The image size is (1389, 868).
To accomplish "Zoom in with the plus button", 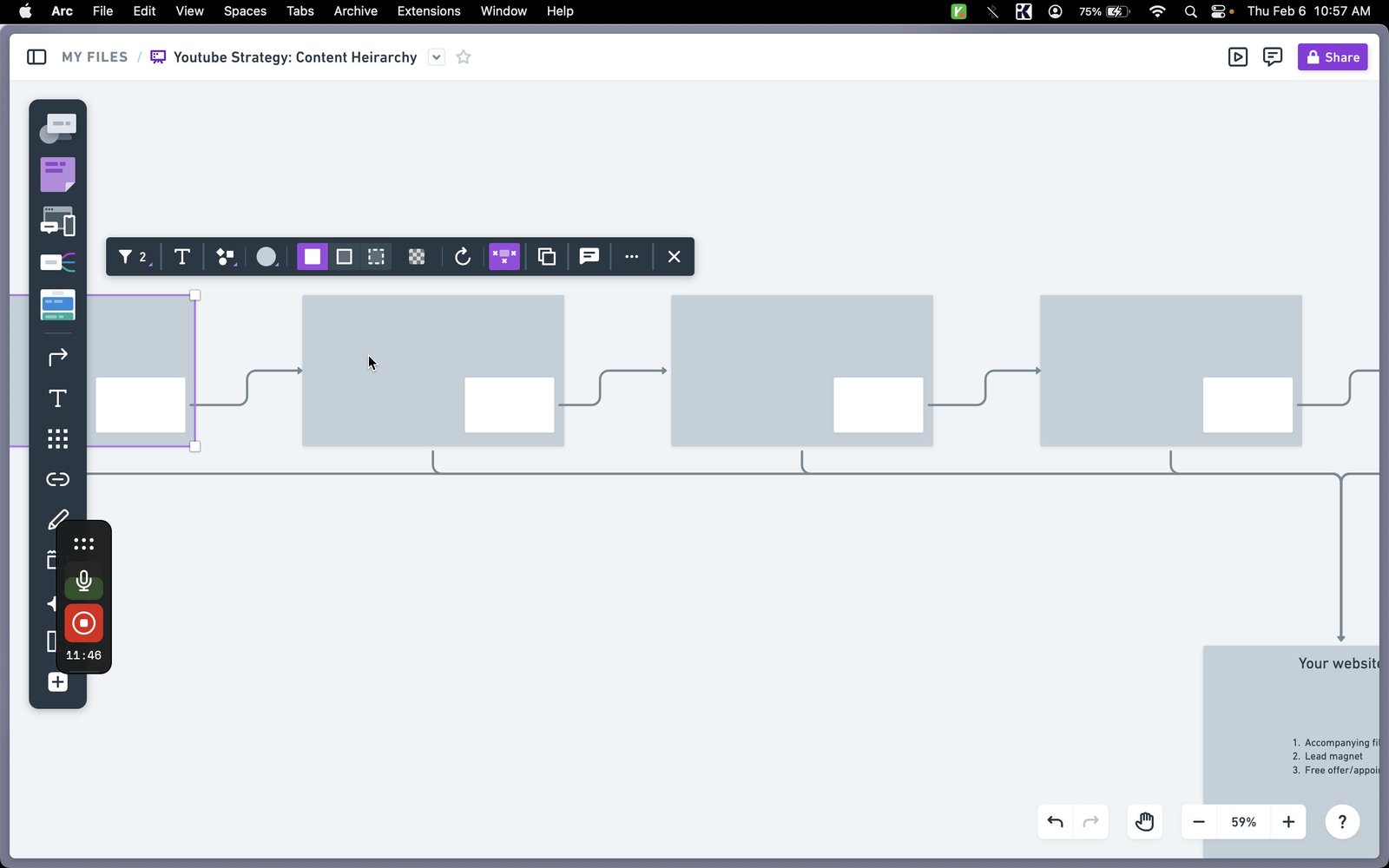I will coord(1288,822).
